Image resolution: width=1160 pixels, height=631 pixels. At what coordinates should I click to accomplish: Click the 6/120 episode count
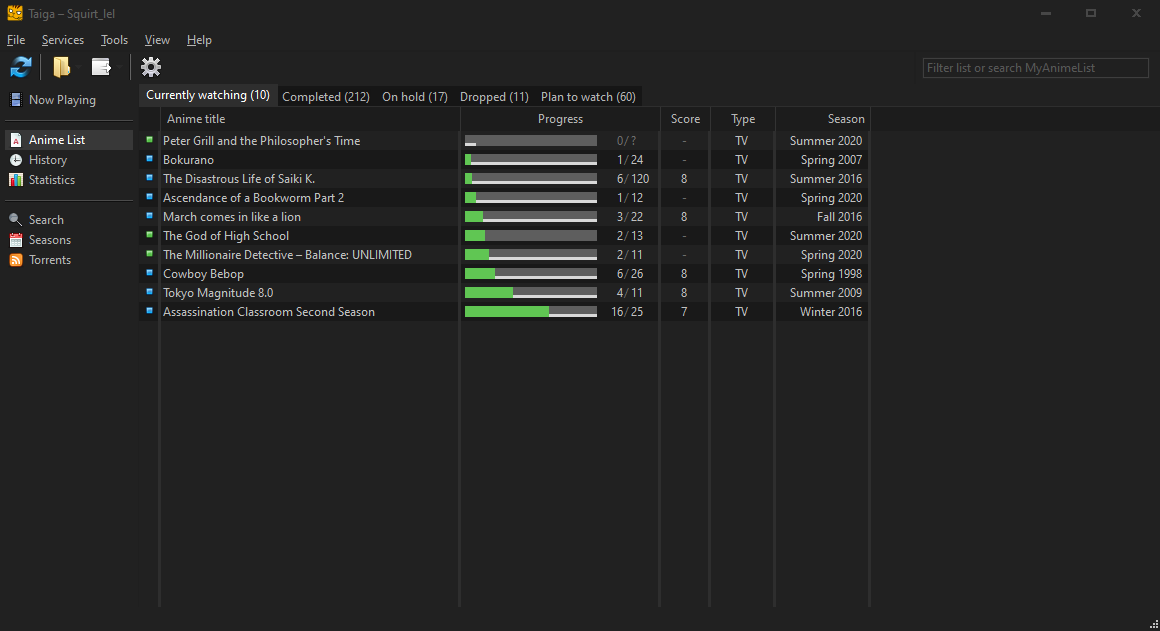633,179
